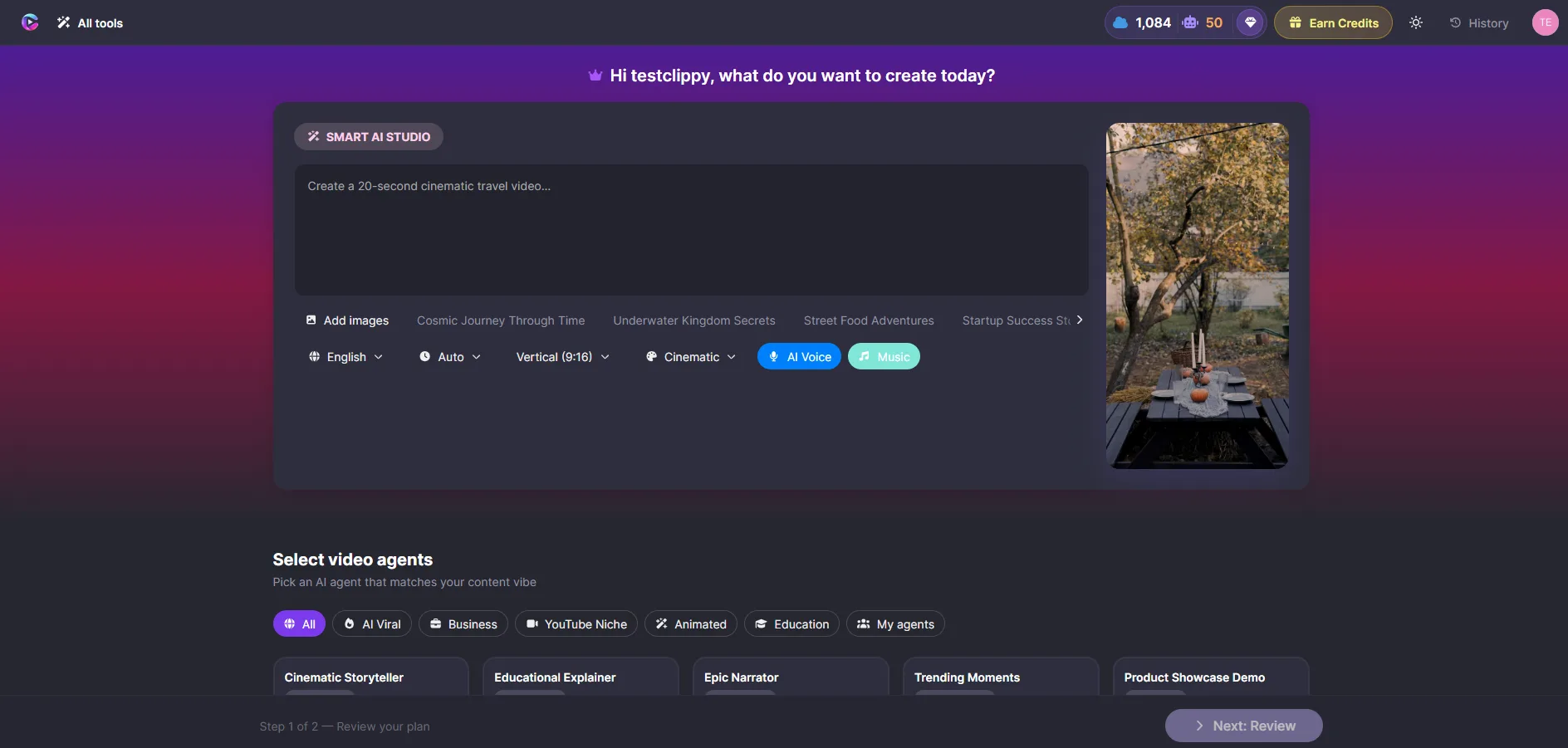Click the purple robot credits icon
The image size is (1568, 748).
pos(1190,22)
